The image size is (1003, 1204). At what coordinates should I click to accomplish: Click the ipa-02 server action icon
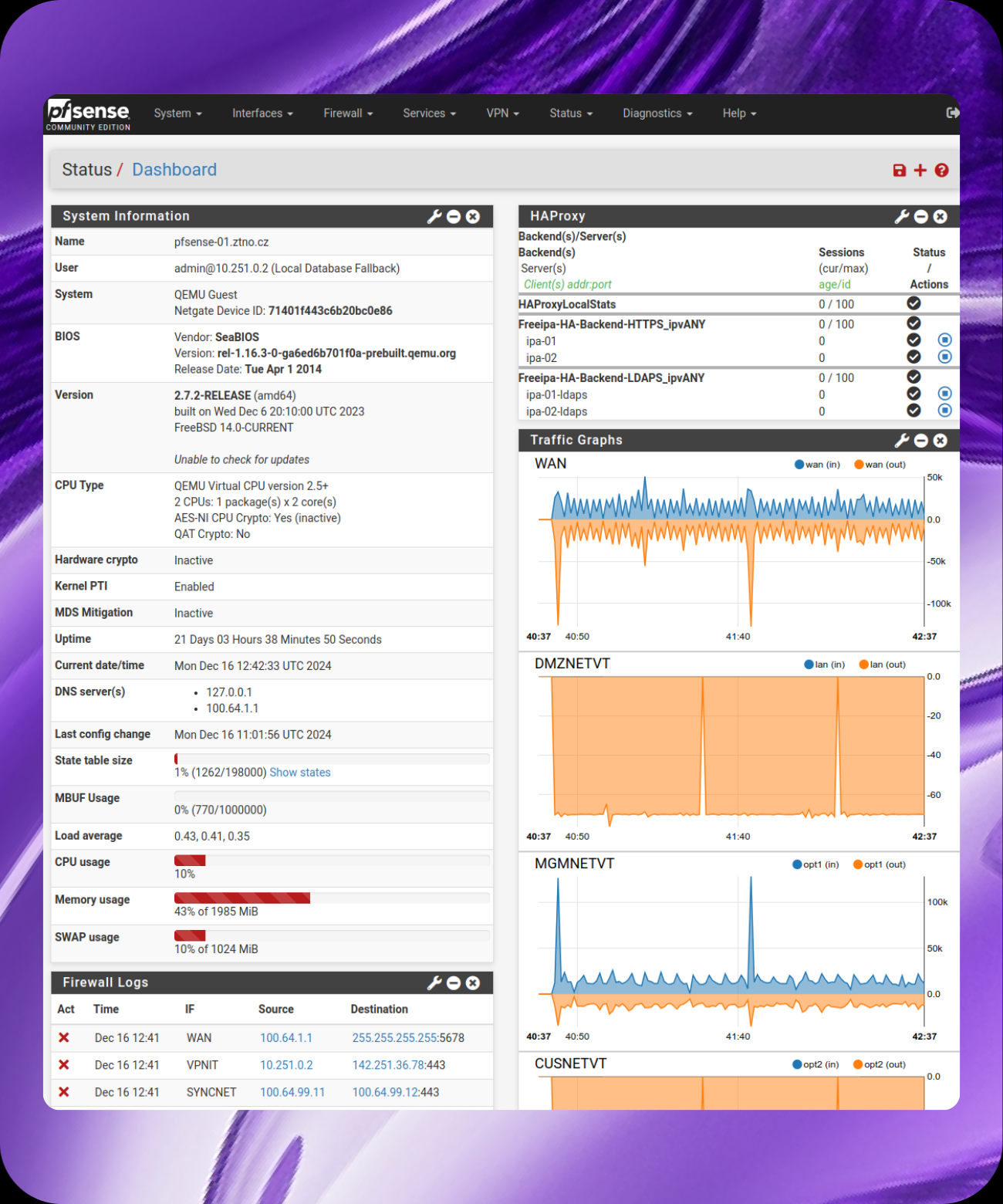944,357
